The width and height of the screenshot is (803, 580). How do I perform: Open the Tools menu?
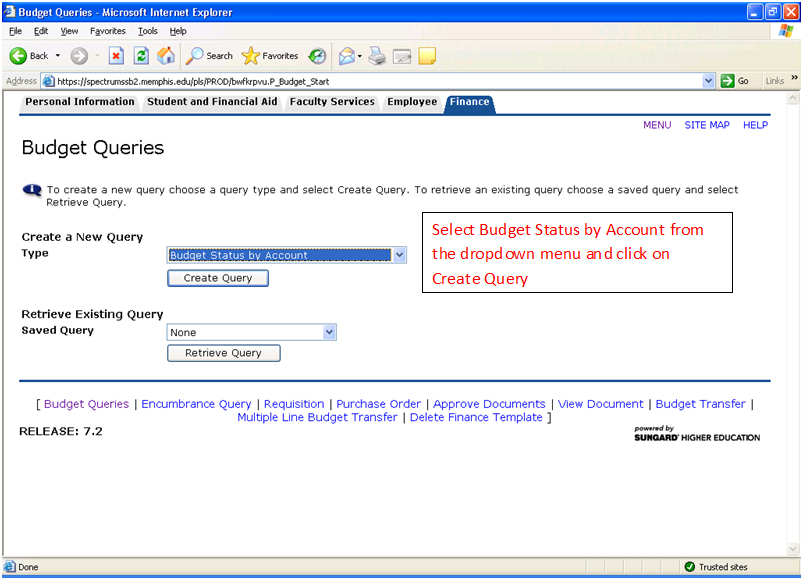pyautogui.click(x=147, y=31)
